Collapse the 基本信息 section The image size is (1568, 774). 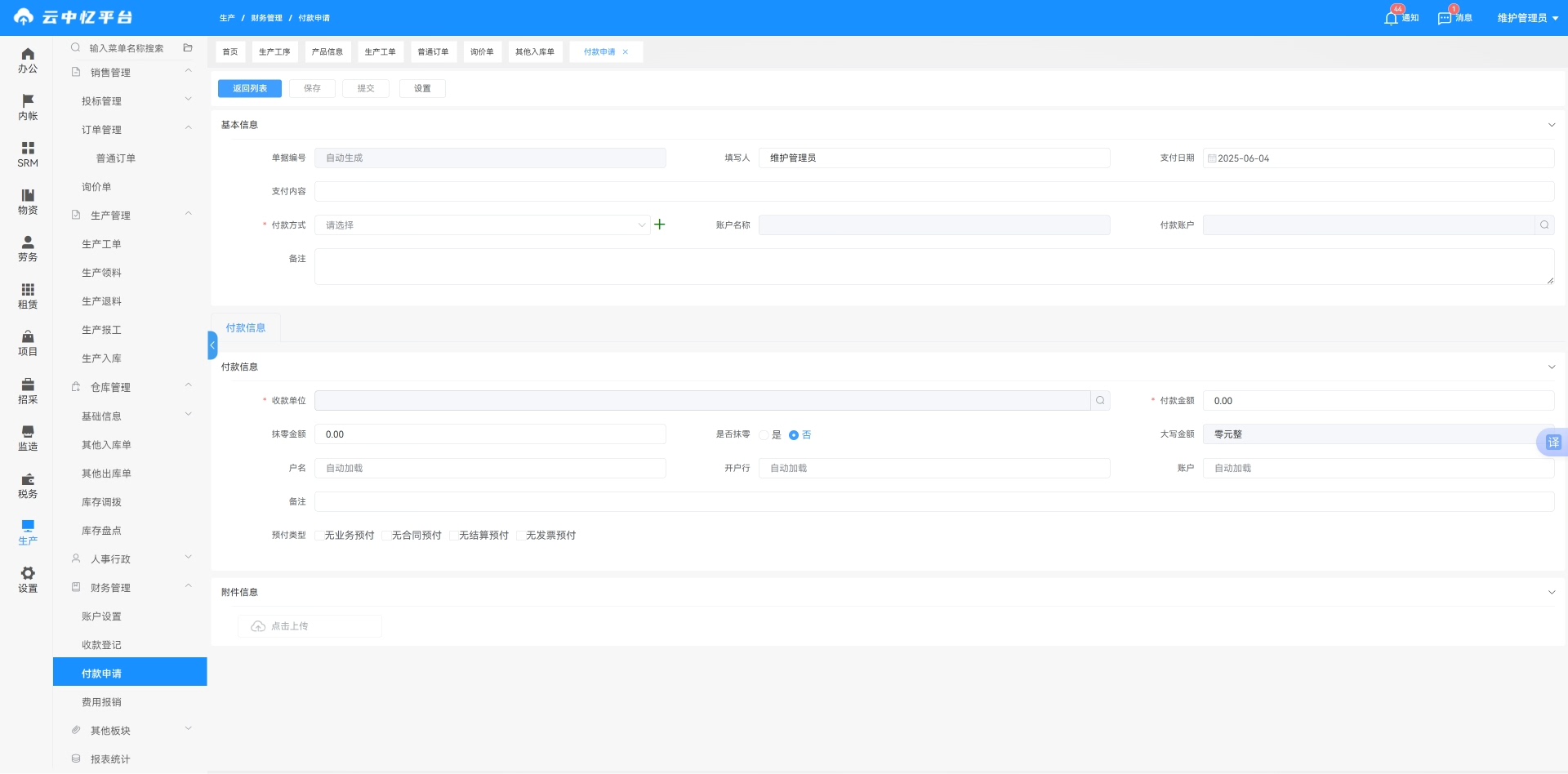(x=1551, y=125)
